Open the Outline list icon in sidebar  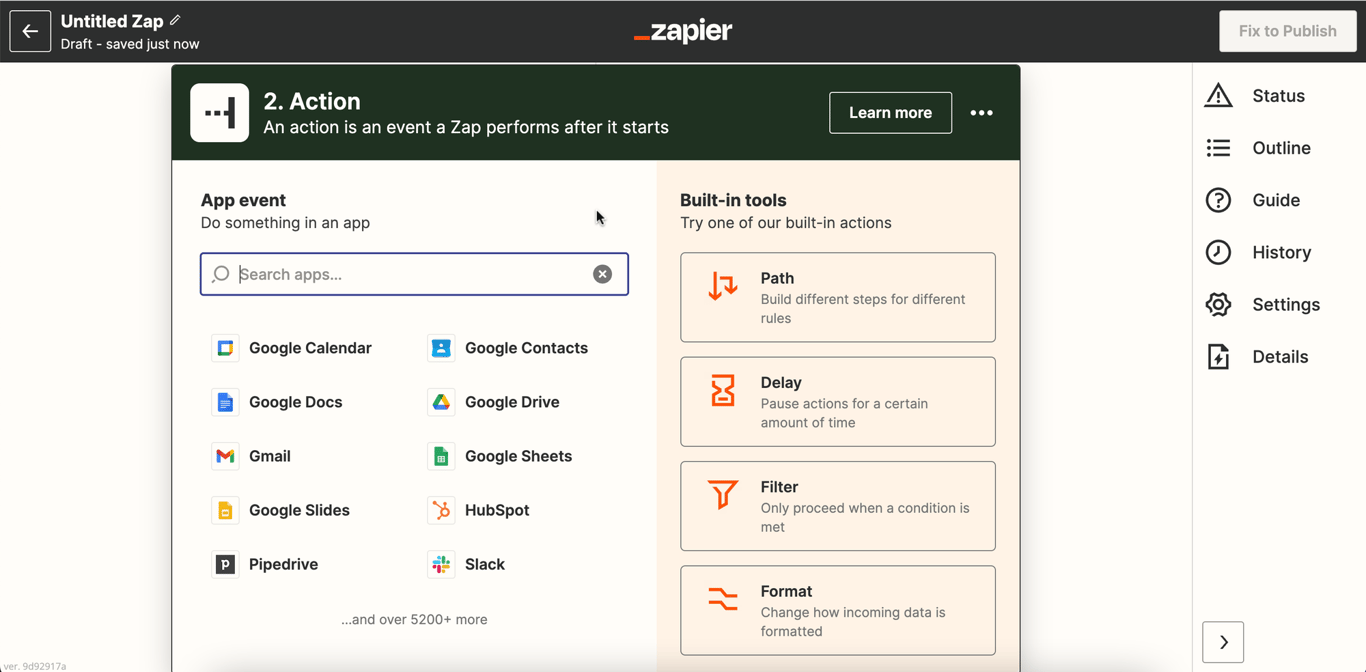point(1218,148)
